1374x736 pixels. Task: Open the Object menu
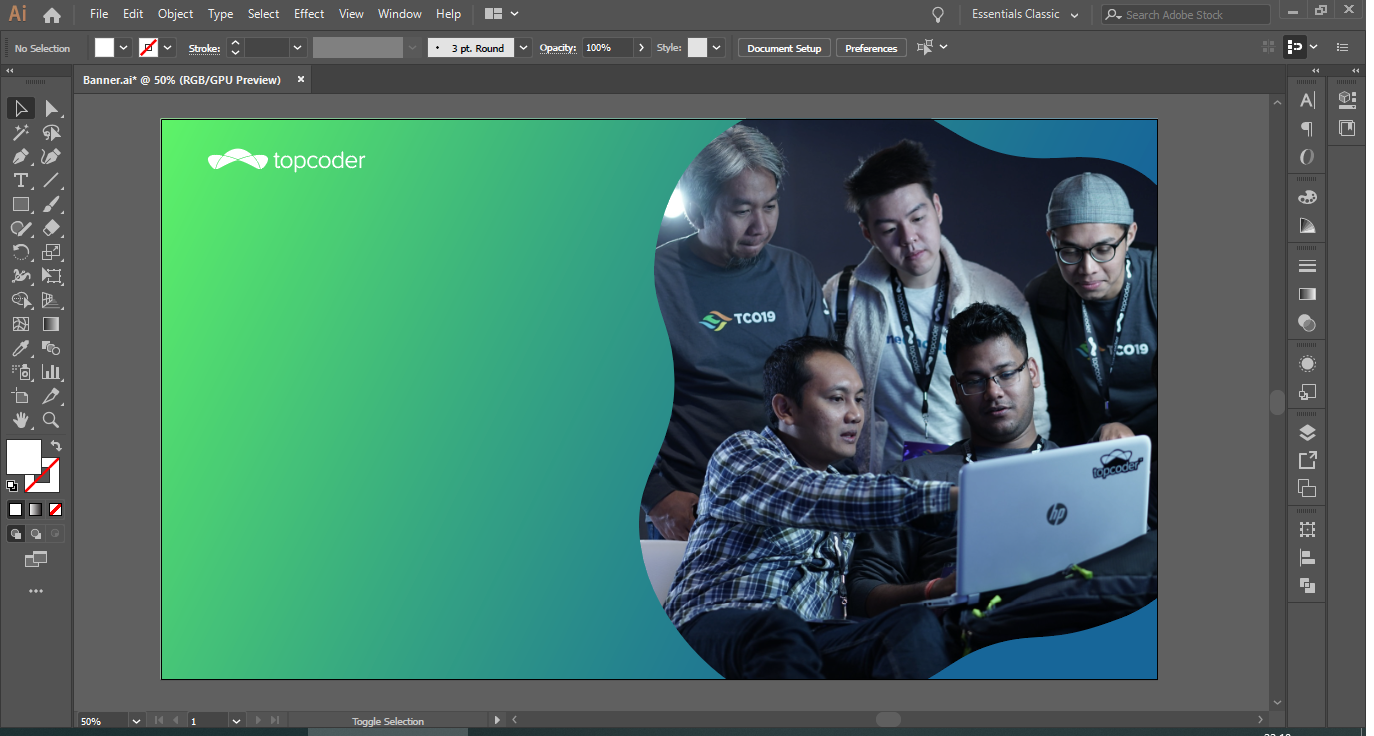tap(176, 14)
